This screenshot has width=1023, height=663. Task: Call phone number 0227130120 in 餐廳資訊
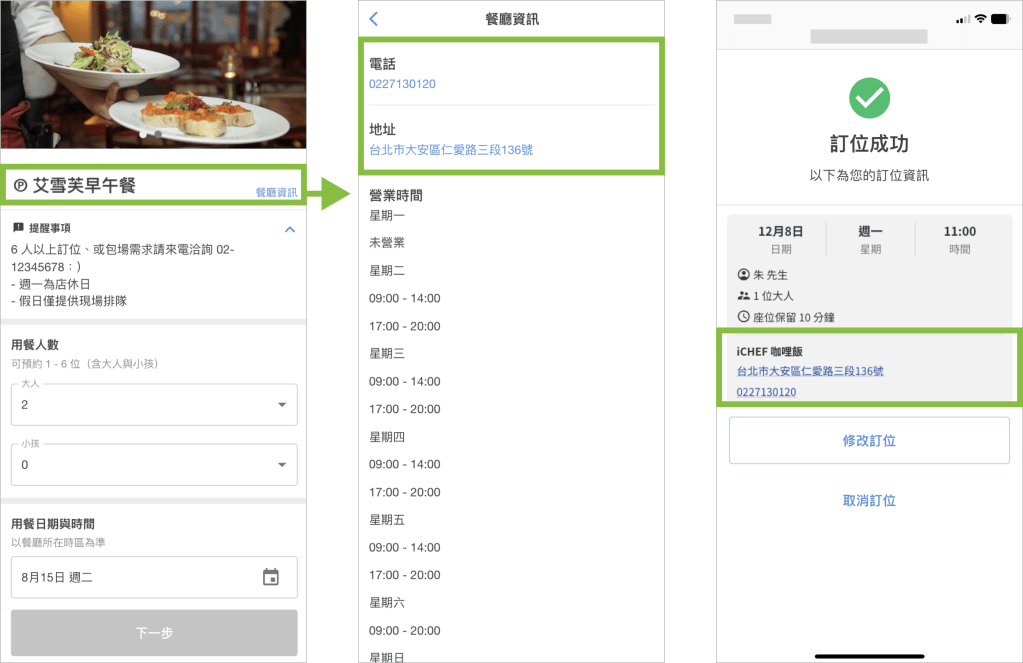pyautogui.click(x=402, y=84)
